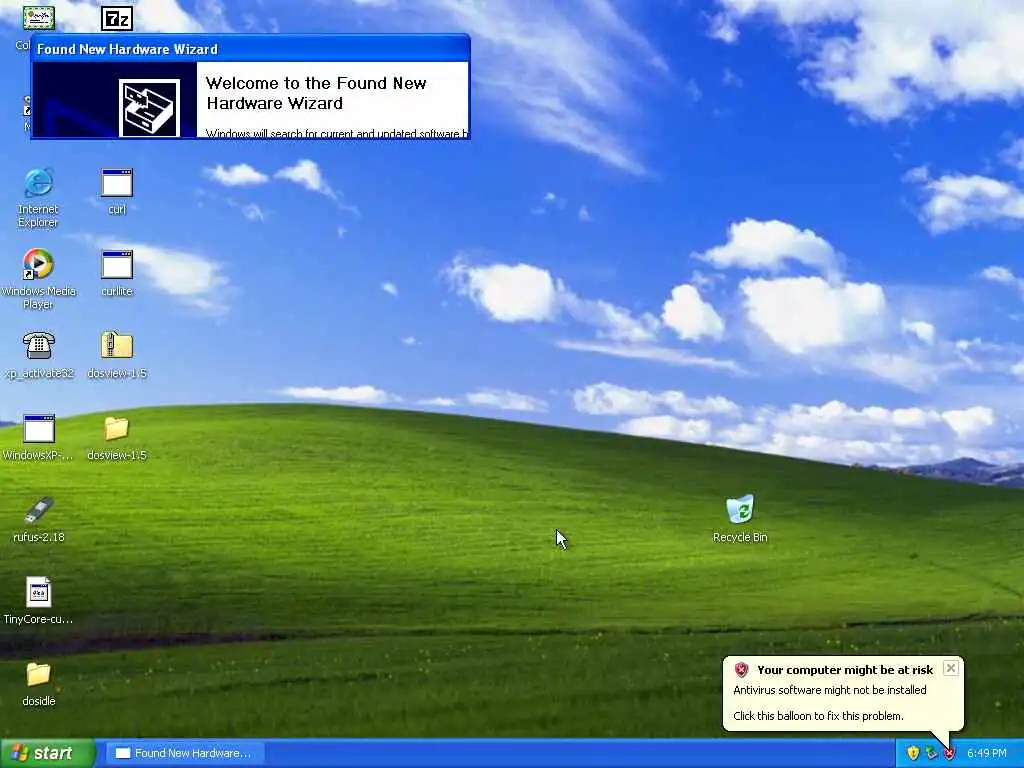Click the xp_activate32 telephone icon
1024x768 pixels.
pyautogui.click(x=39, y=346)
